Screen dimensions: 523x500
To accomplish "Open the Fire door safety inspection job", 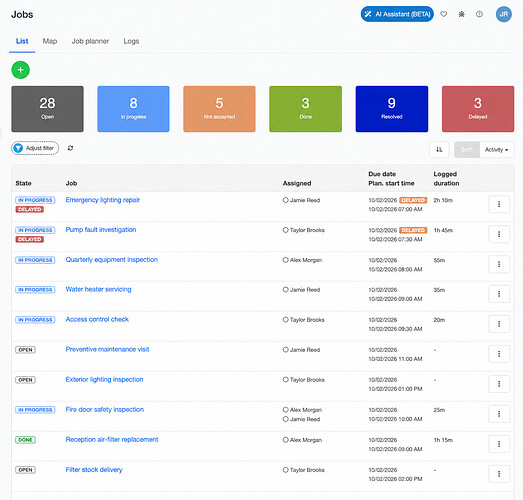I will tap(105, 409).
